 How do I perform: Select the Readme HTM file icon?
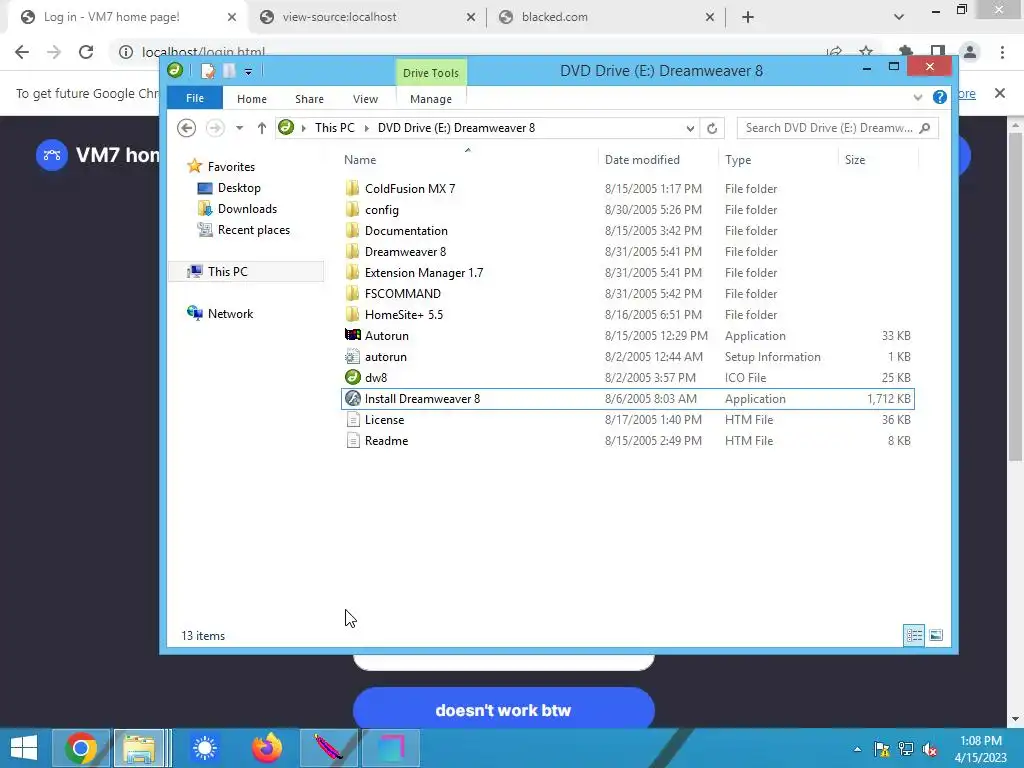click(x=353, y=440)
